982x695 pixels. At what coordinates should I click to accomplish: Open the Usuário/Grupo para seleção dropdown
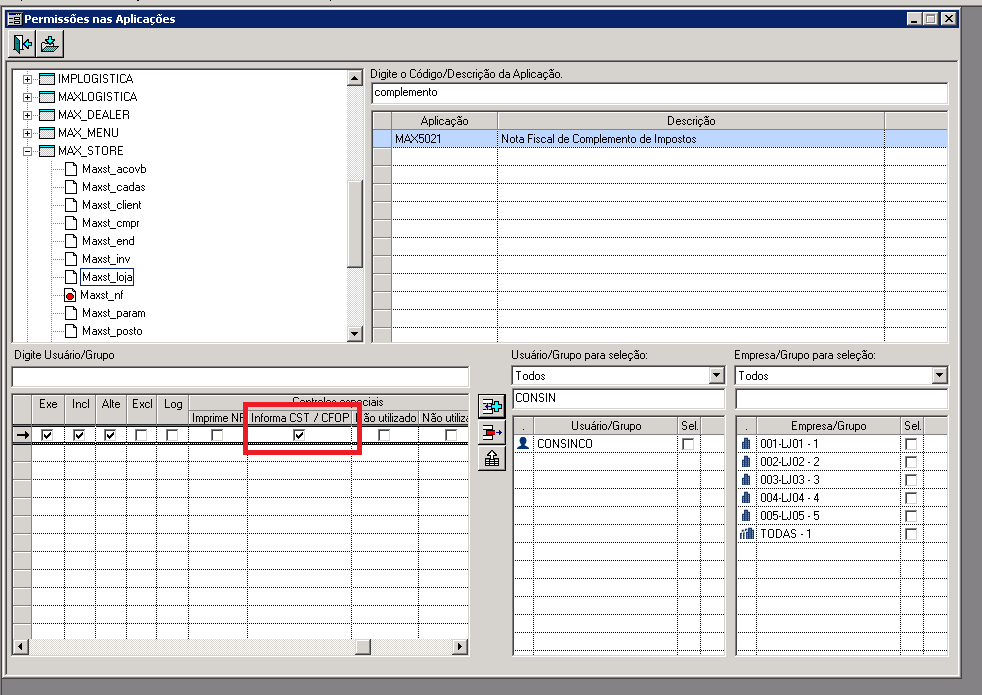click(716, 376)
